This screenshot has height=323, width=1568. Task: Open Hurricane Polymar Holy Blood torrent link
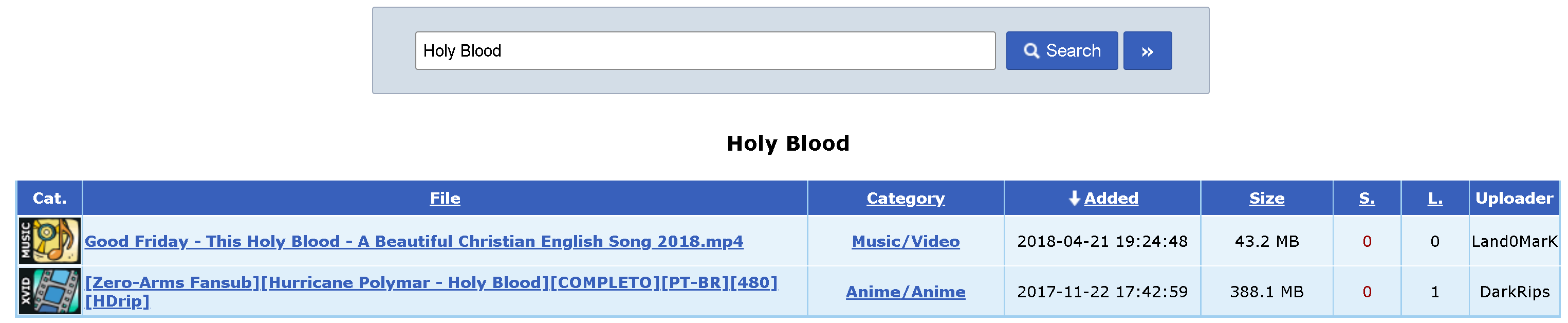click(x=431, y=291)
